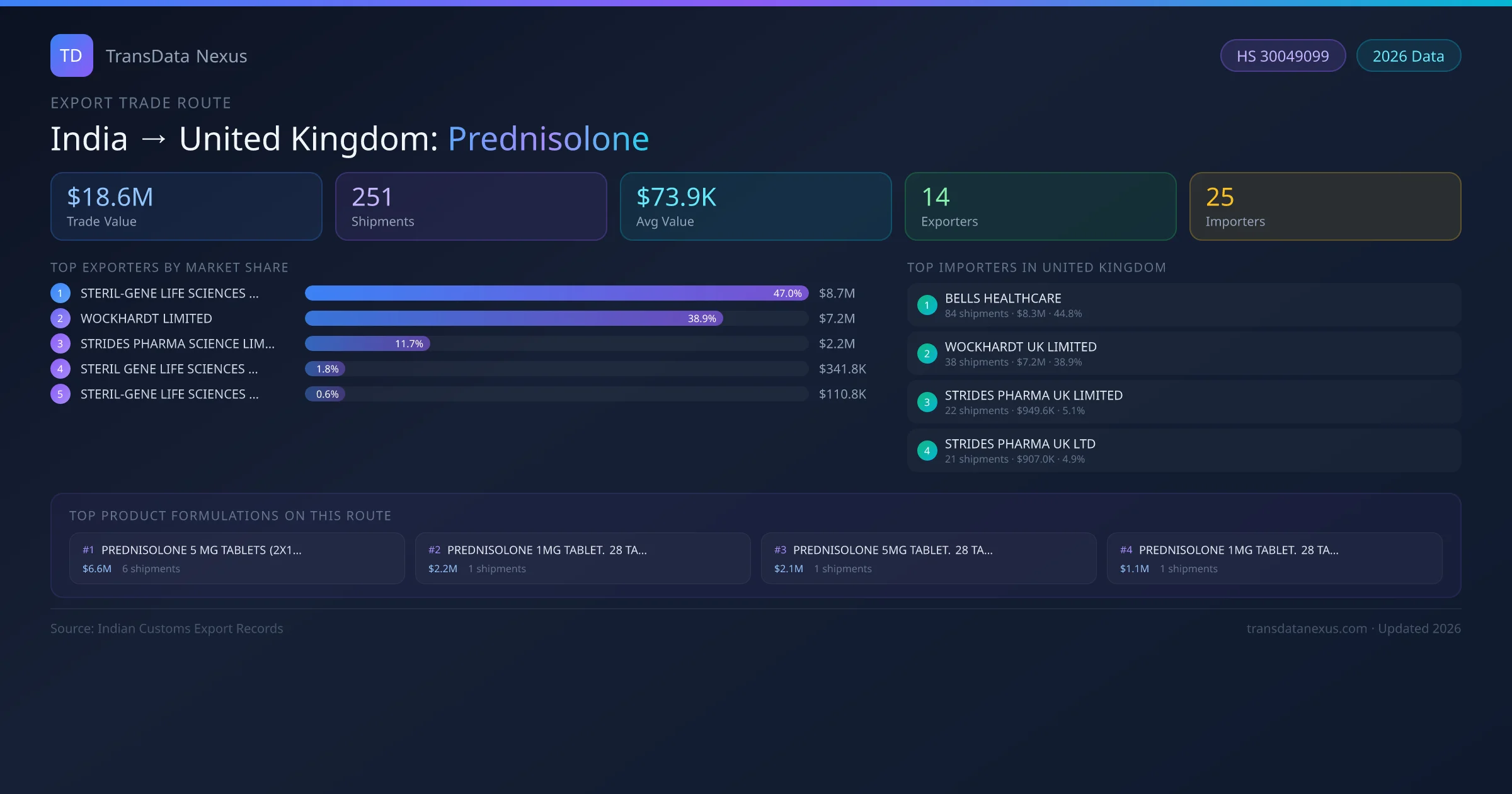Click rank 5 exporter badge icon
1512x794 pixels.
pos(60,394)
